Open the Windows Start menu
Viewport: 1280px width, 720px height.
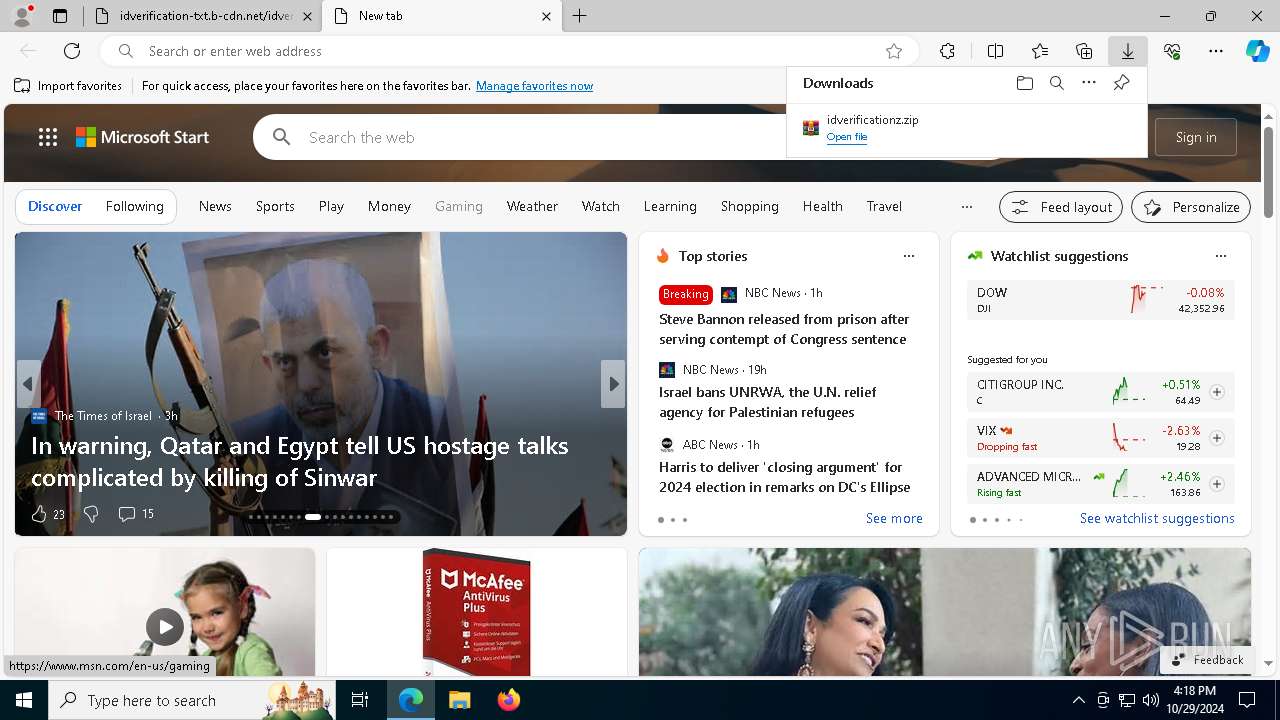pos(24,700)
